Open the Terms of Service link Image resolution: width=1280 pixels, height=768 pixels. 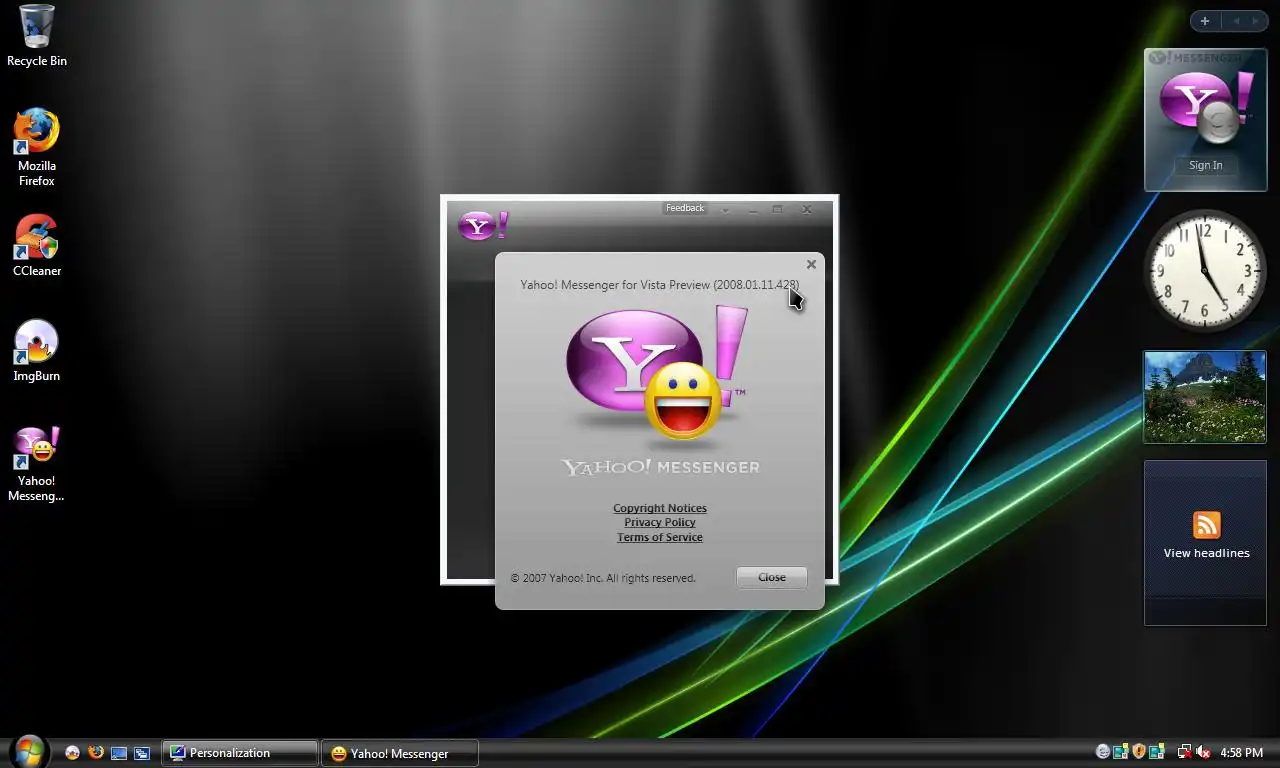tap(660, 537)
